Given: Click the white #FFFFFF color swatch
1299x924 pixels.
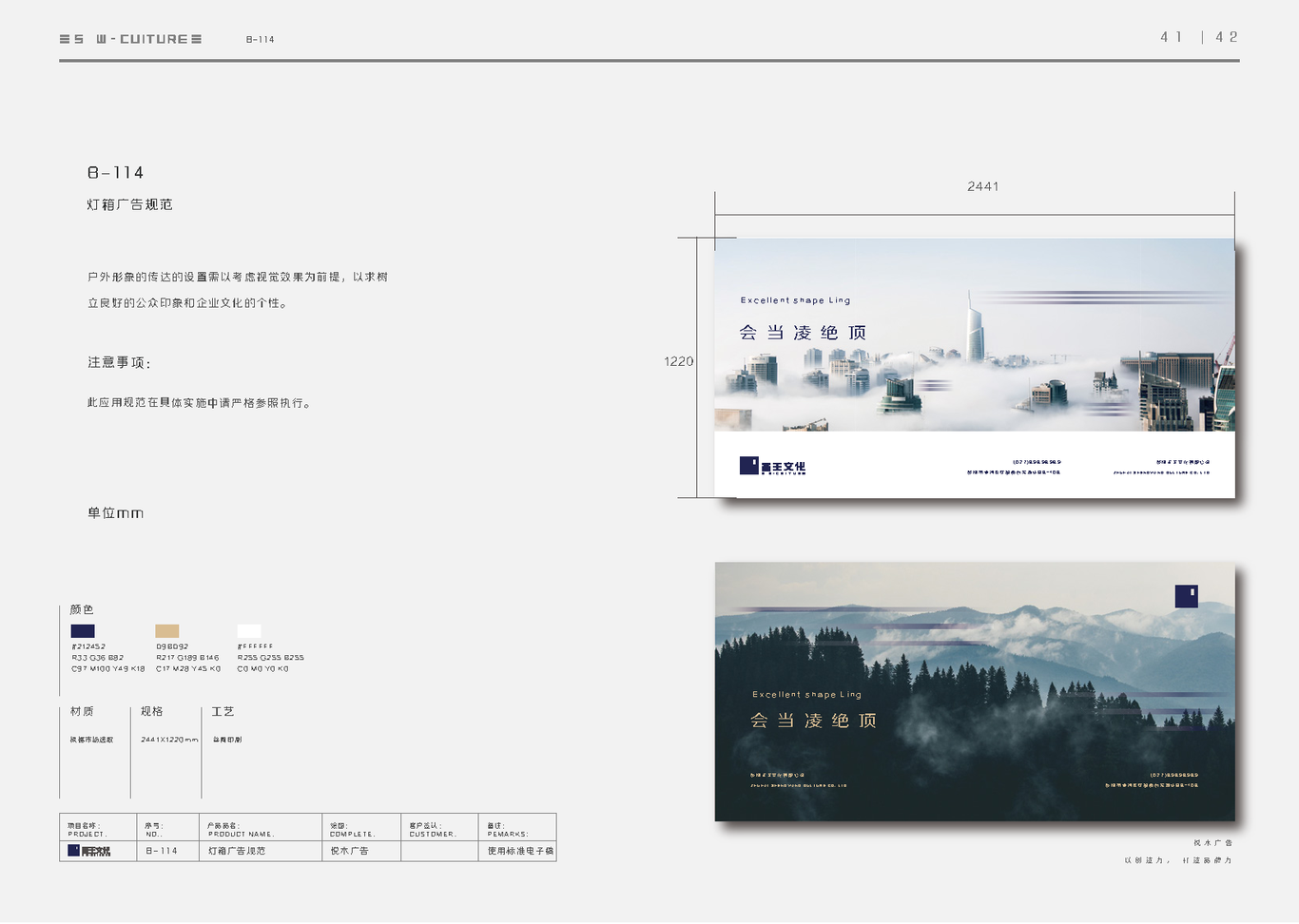Looking at the screenshot, I should [x=249, y=631].
